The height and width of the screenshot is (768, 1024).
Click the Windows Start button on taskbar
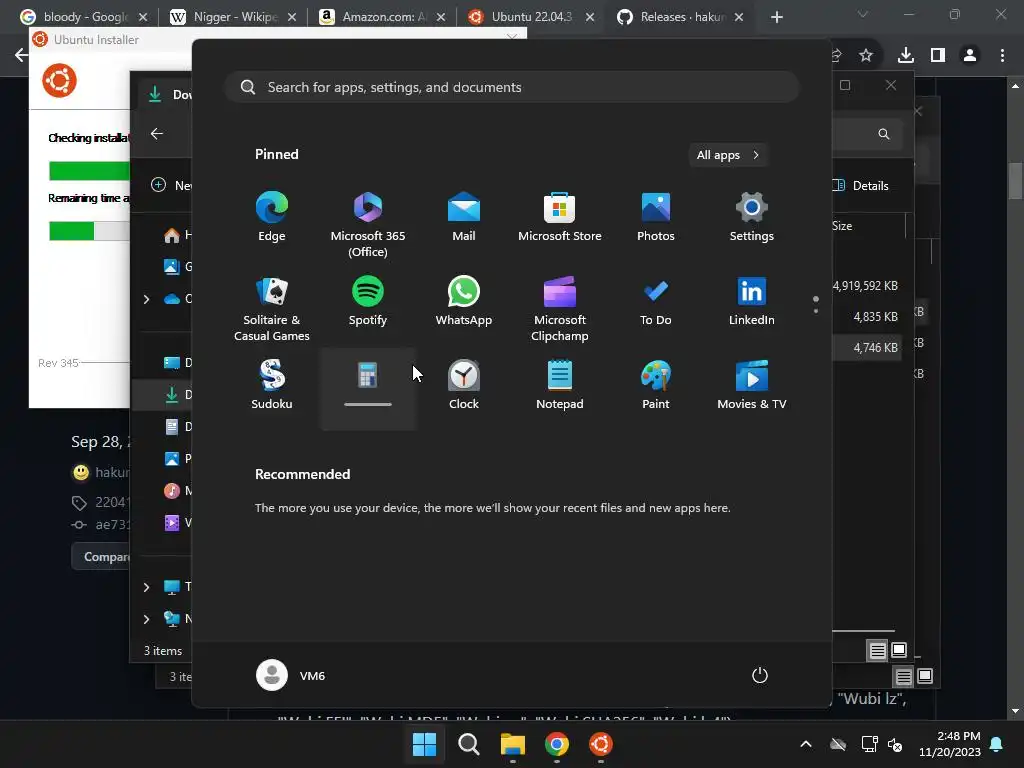coord(424,744)
